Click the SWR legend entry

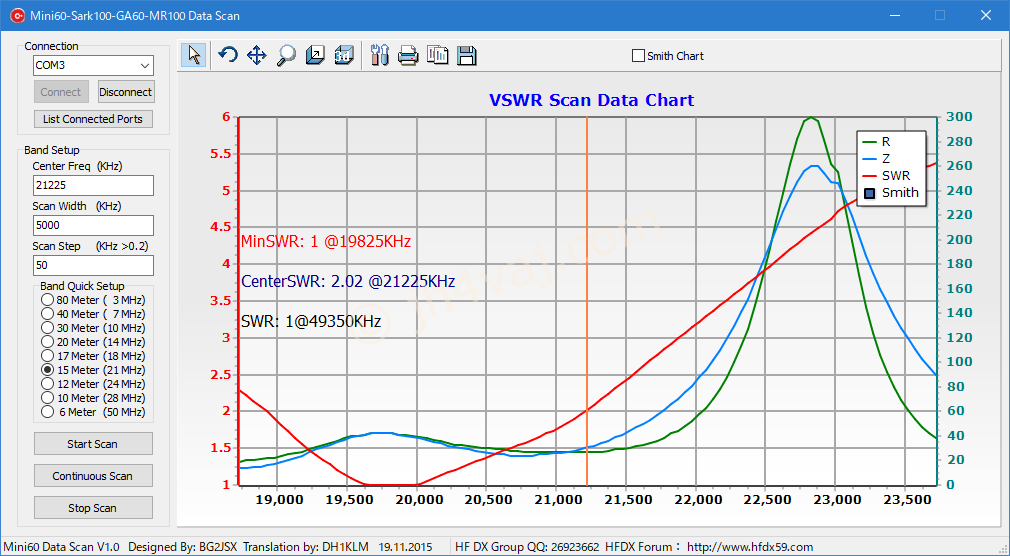pyautogui.click(x=886, y=175)
